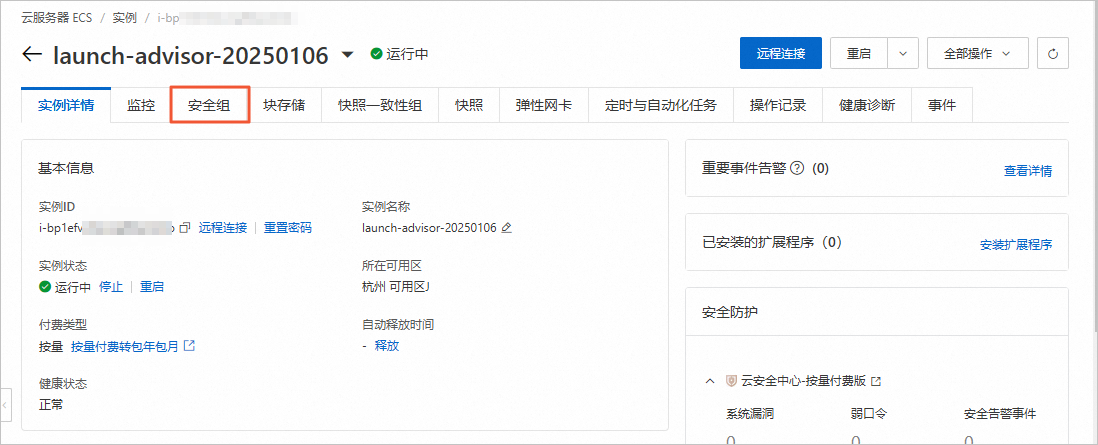Click the 安全防护 panel heading
1098x445 pixels.
(730, 312)
